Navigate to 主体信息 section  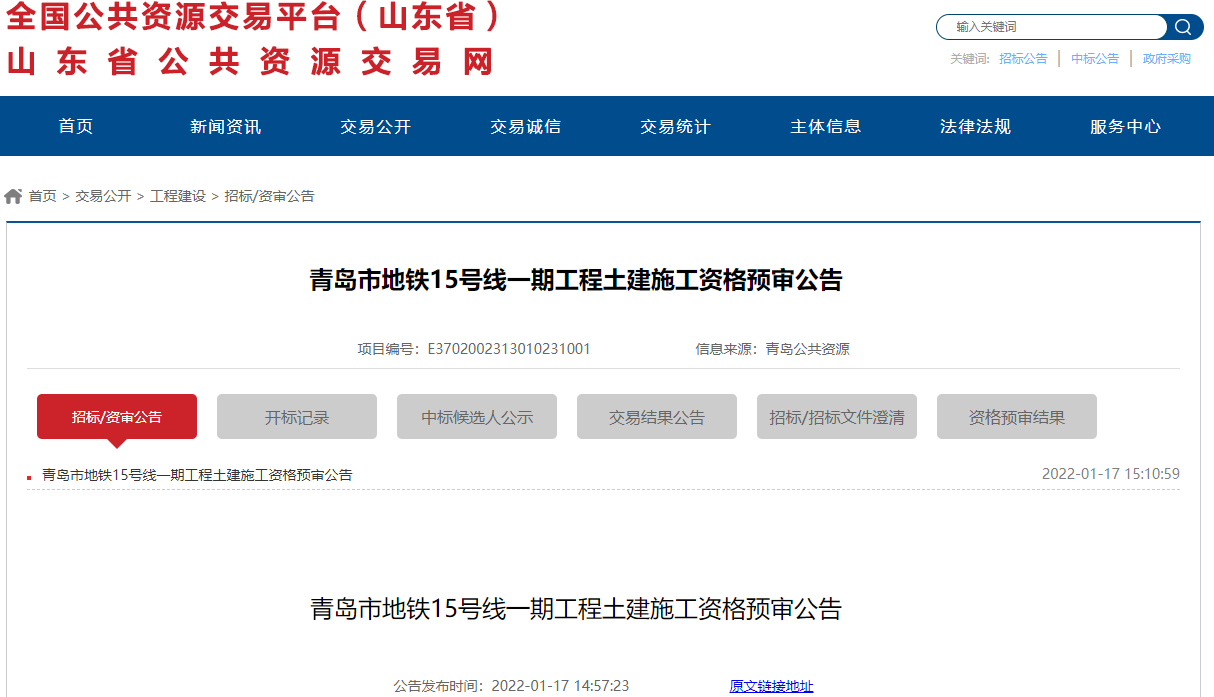(x=825, y=126)
